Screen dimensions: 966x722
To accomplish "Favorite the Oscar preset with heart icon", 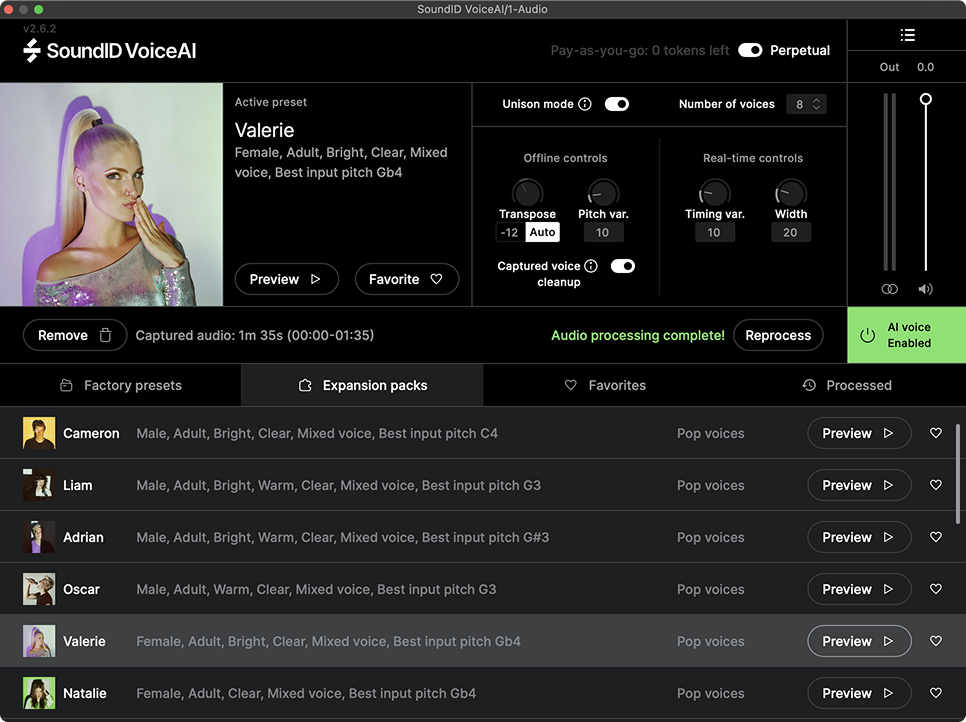I will 935,589.
